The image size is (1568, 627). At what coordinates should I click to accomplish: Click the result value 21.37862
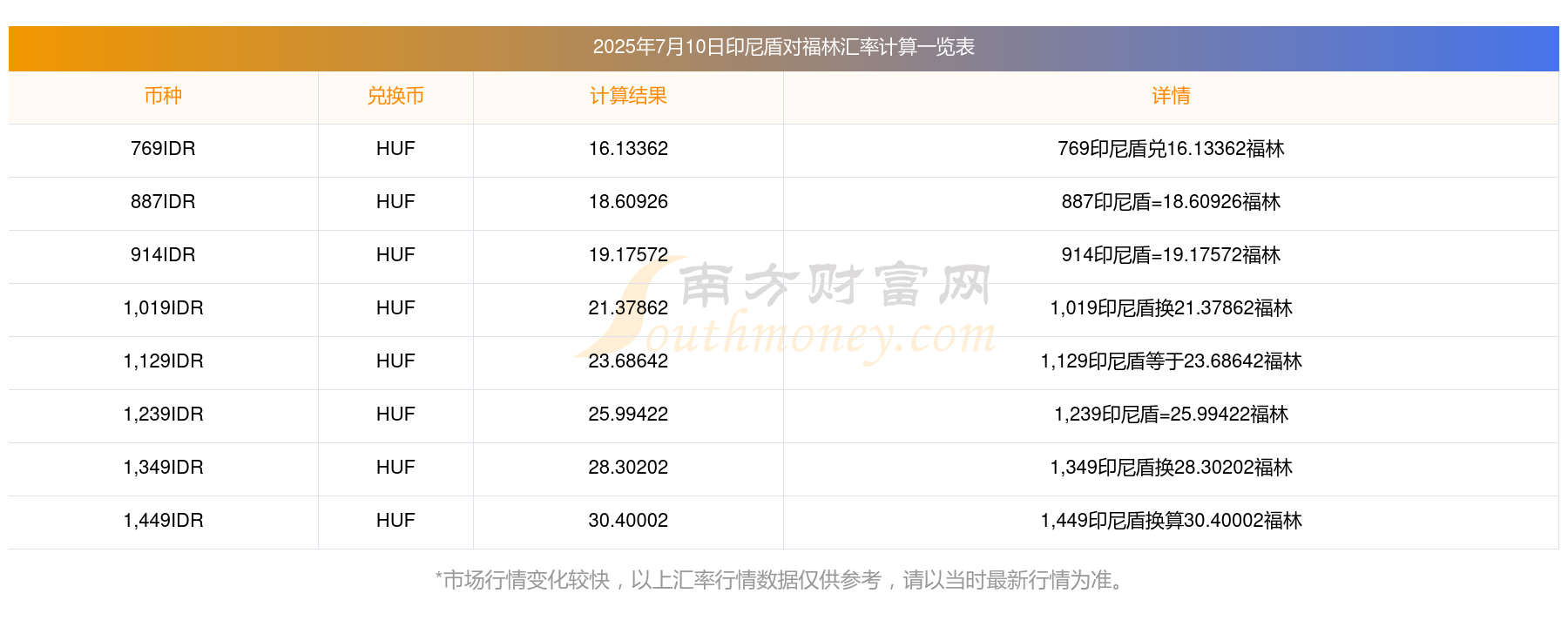628,308
